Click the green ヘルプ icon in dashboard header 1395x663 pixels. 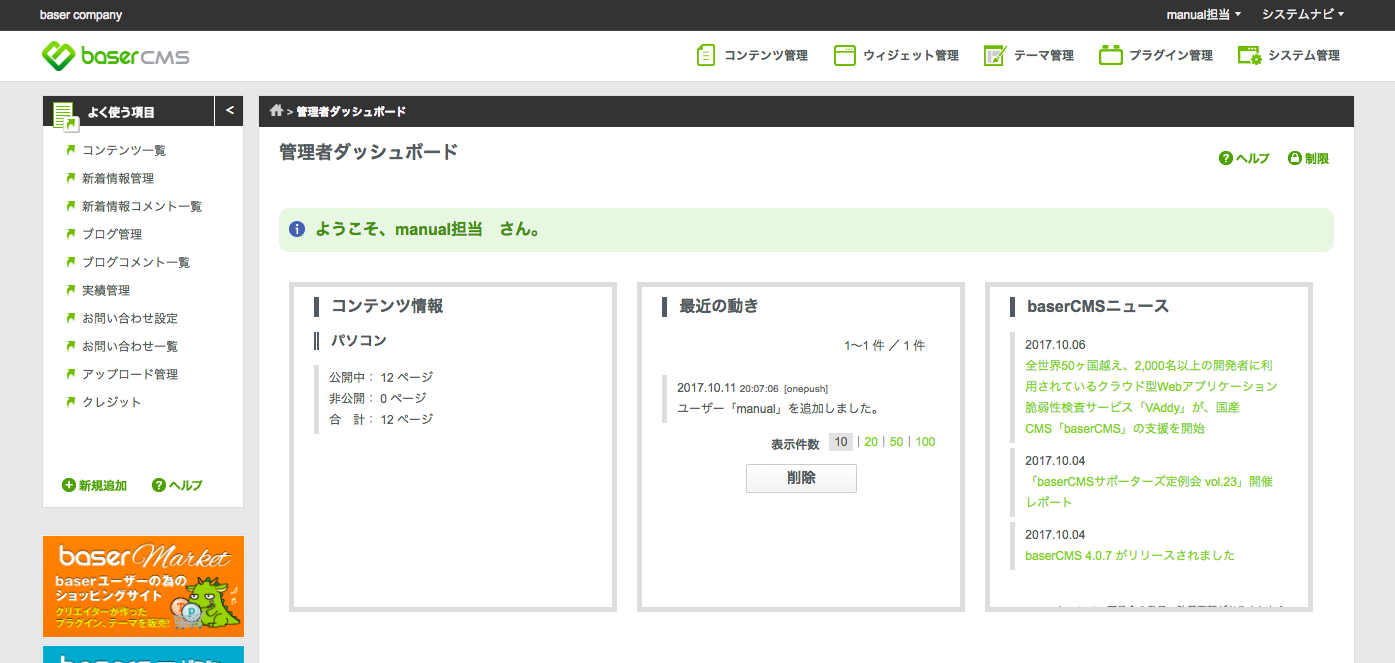[x=1225, y=158]
